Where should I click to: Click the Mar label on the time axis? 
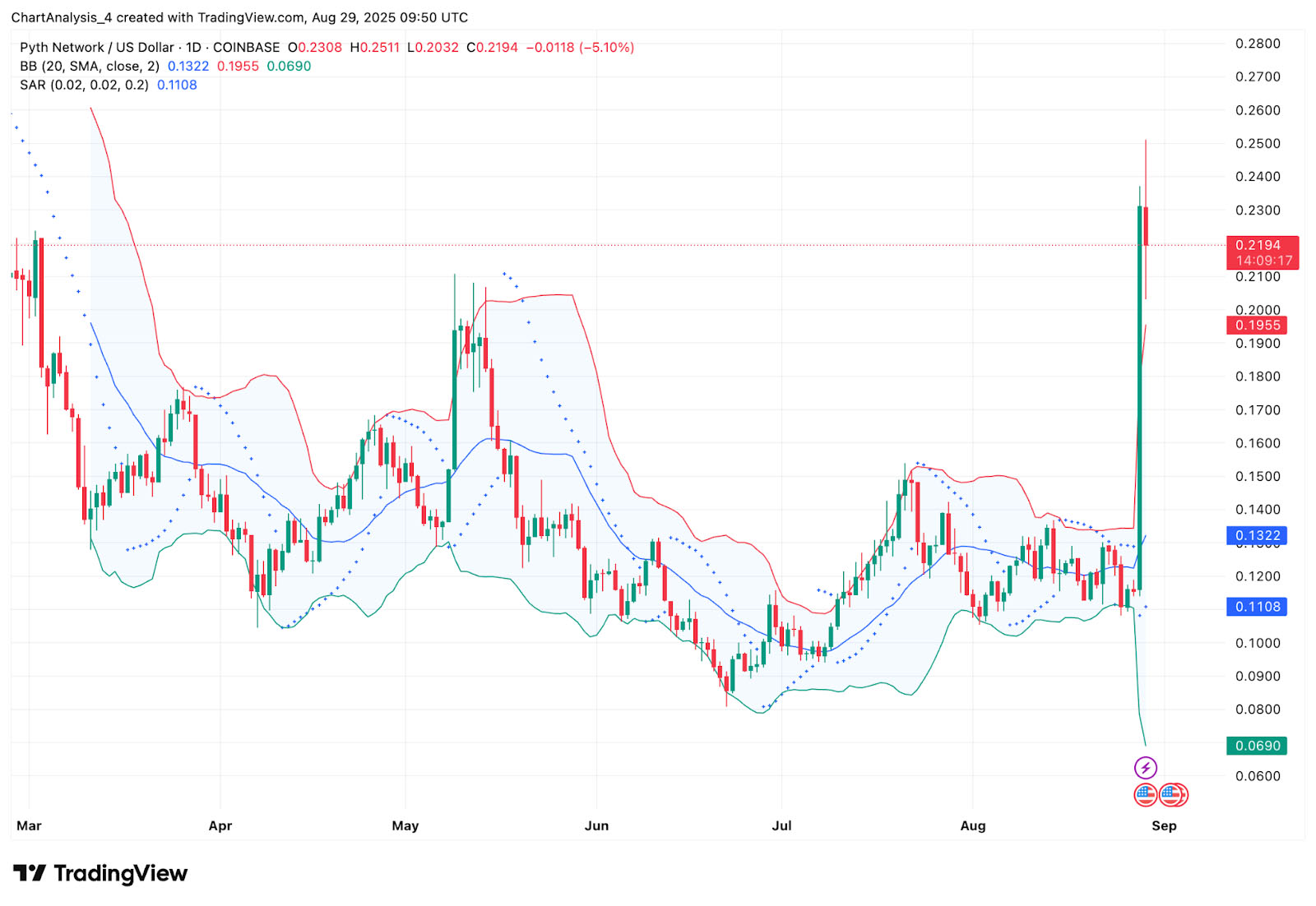click(x=29, y=825)
